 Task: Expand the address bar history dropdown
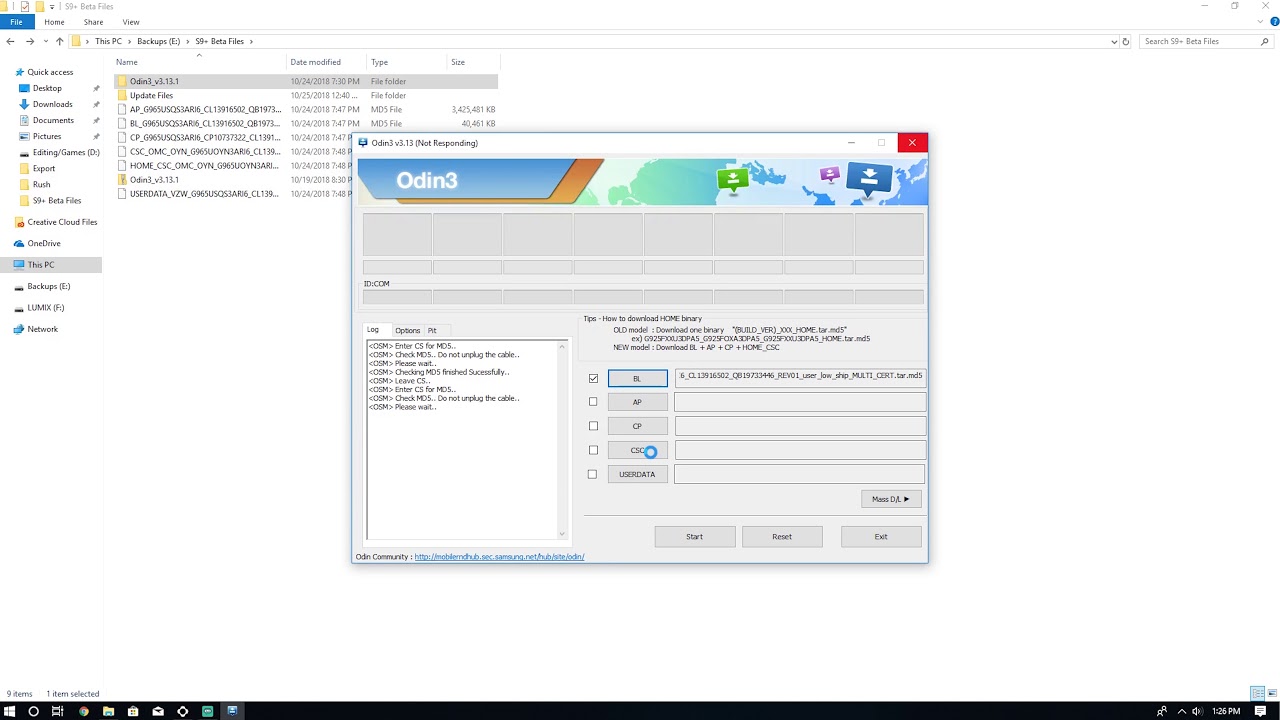coord(1114,42)
